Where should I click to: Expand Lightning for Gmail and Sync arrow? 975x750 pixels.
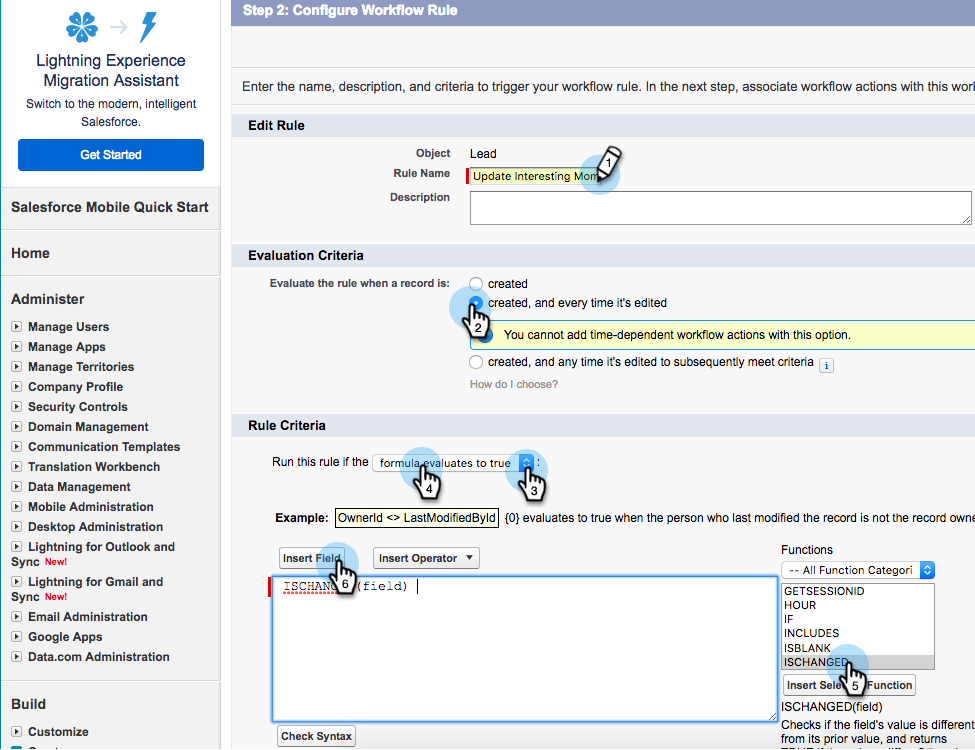pos(17,581)
